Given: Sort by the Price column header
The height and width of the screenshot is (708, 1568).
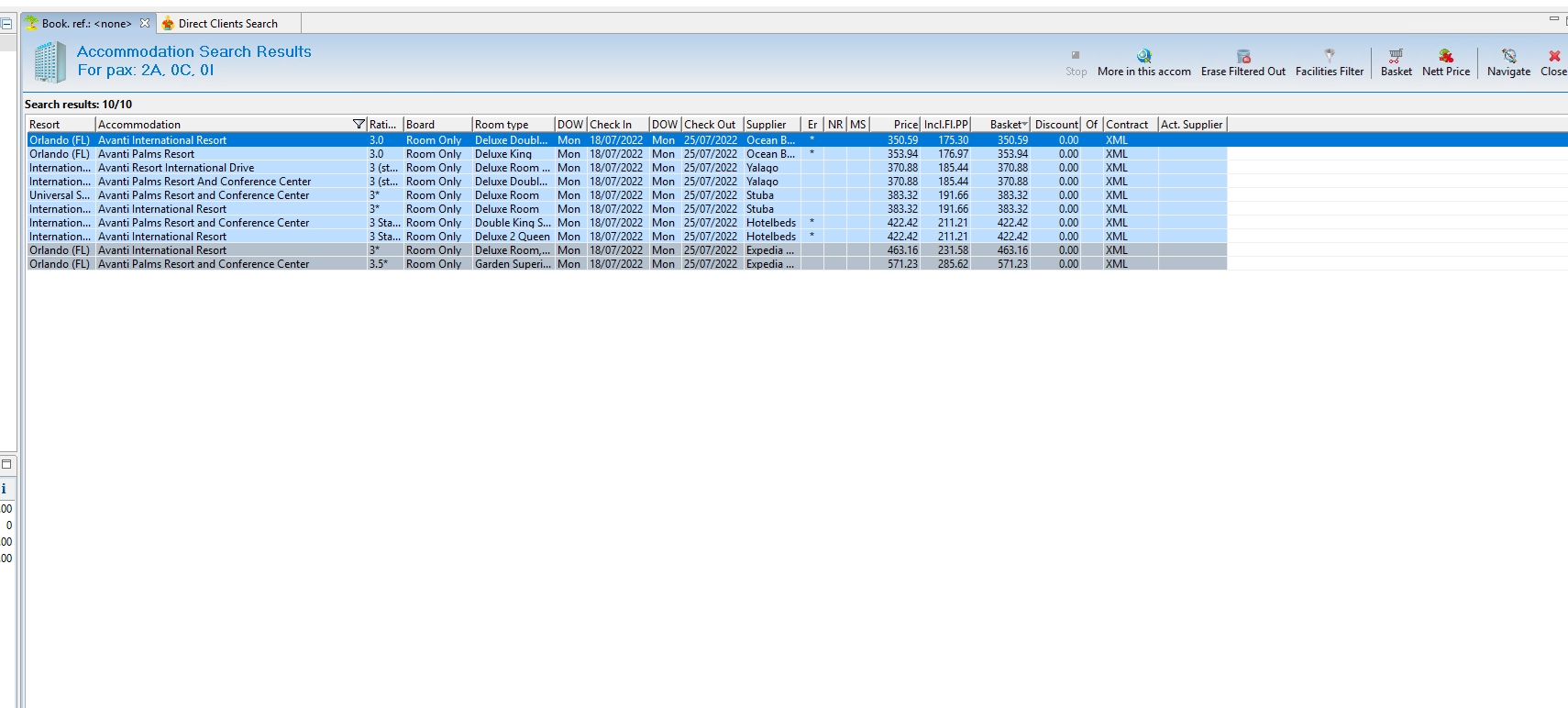Looking at the screenshot, I should coord(895,125).
